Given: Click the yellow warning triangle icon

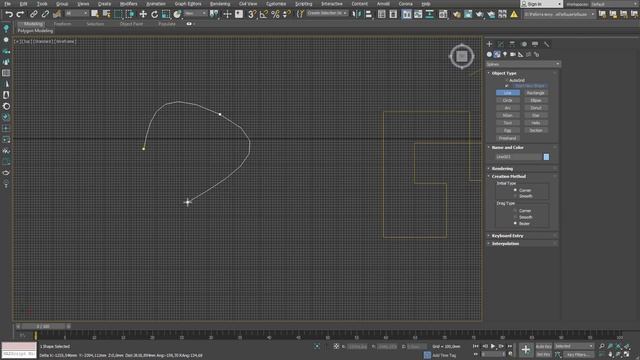Looking at the screenshot, I should tap(514, 14).
